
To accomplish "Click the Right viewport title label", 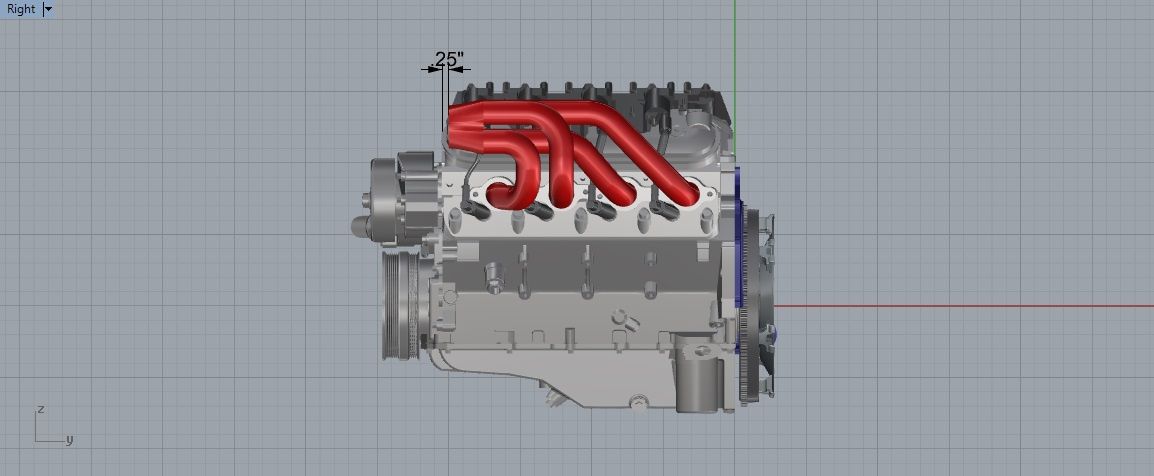I will [21, 9].
